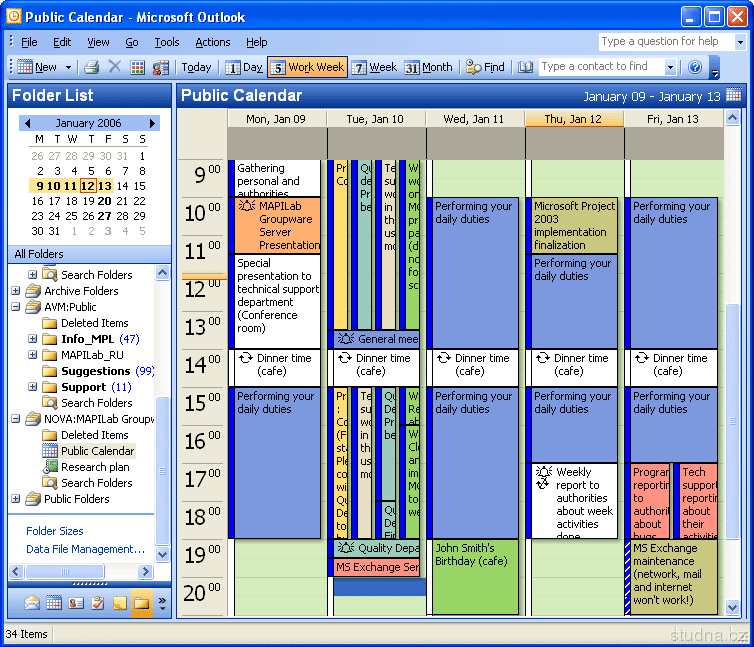The height and width of the screenshot is (647, 754).
Task: Switch calendar to Month view
Action: (428, 67)
